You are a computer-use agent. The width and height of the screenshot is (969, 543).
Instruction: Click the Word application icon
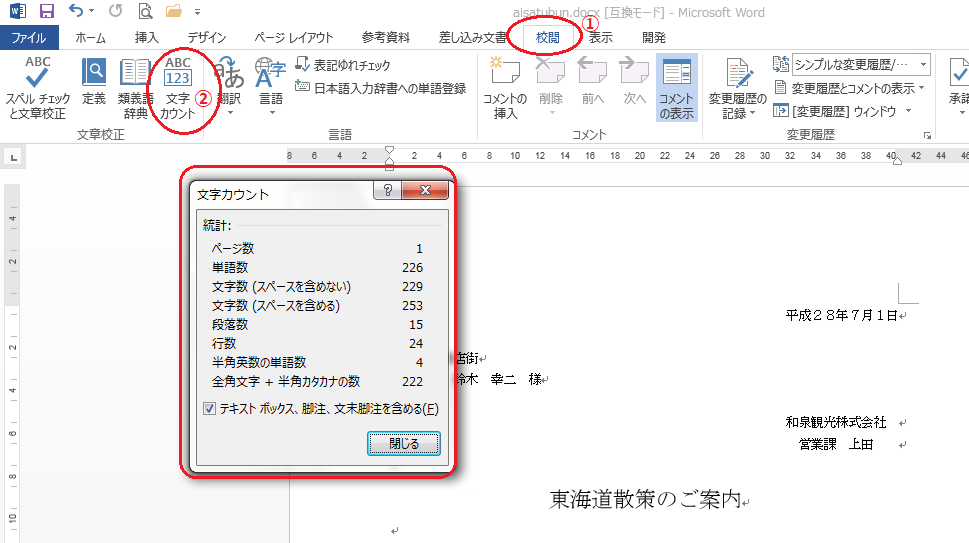click(17, 11)
